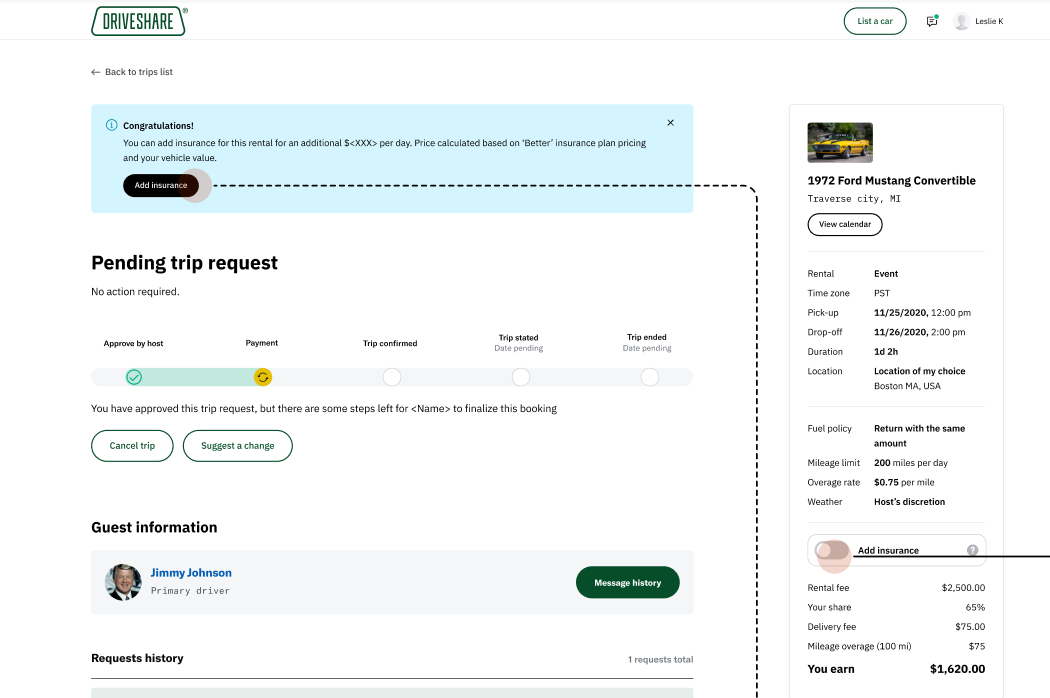Click Jimmy Johnson's avatar photo
This screenshot has height=698, width=1050.
[123, 582]
